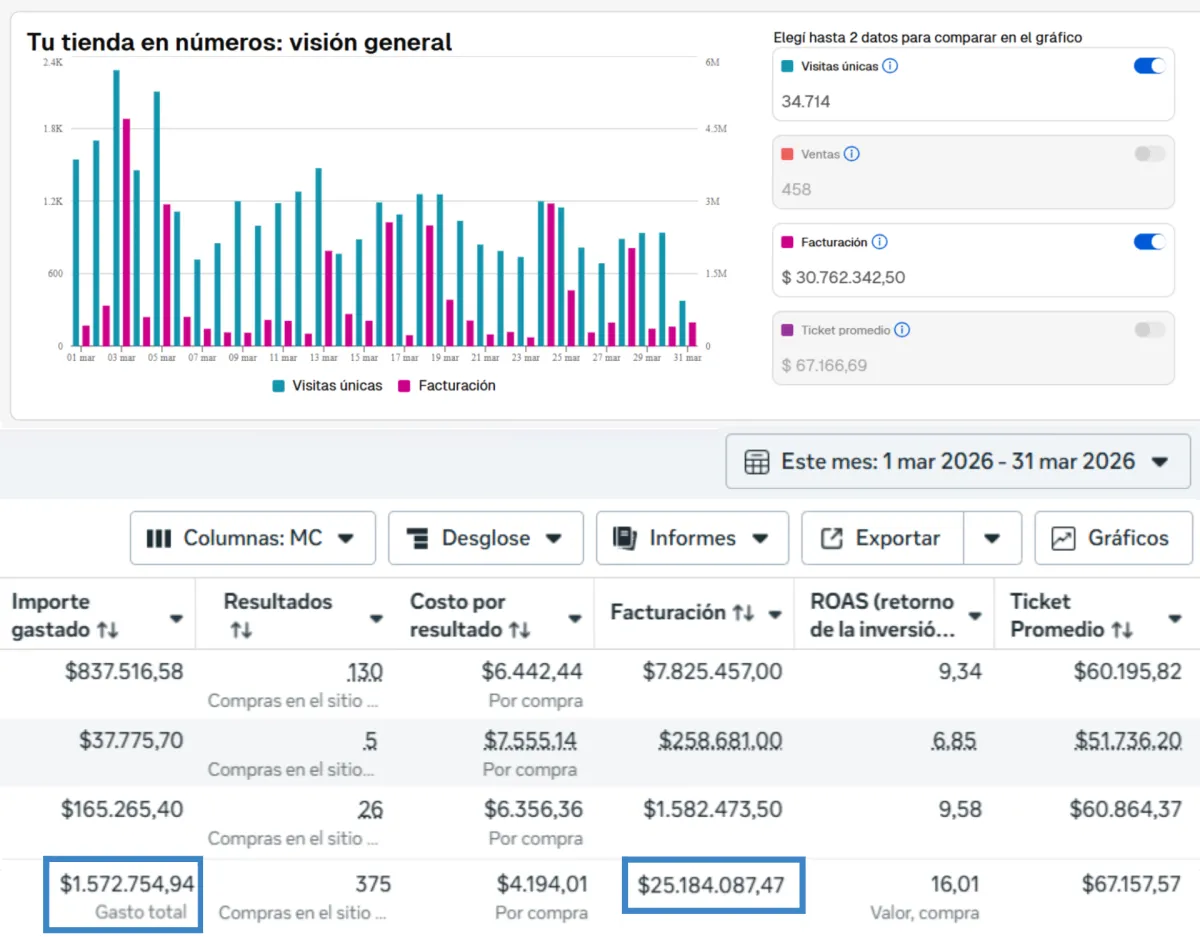Viewport: 1200px width, 937px height.
Task: Expand the Desglose dropdown
Action: point(486,538)
